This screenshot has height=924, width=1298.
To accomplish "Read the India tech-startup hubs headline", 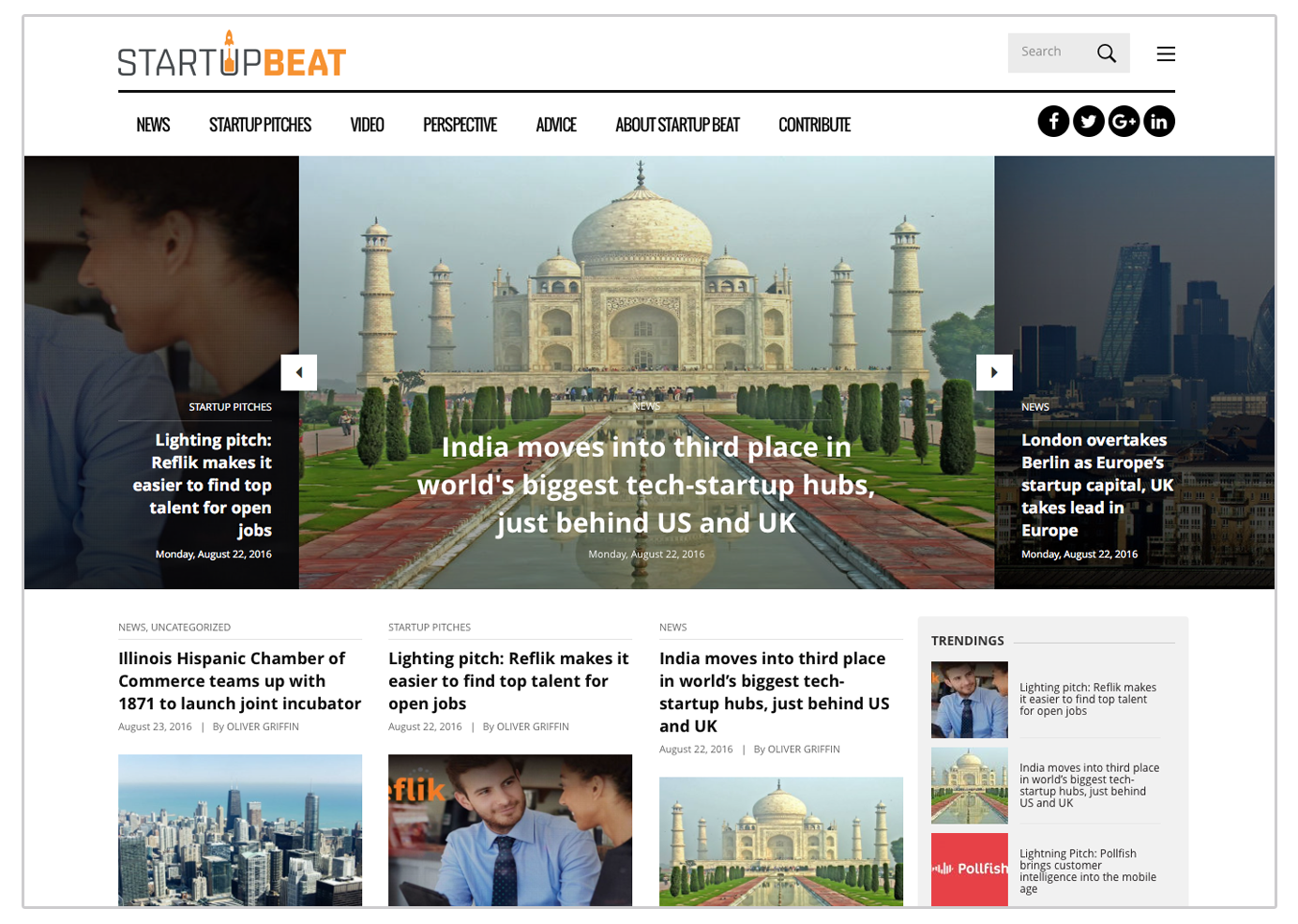I will point(646,485).
